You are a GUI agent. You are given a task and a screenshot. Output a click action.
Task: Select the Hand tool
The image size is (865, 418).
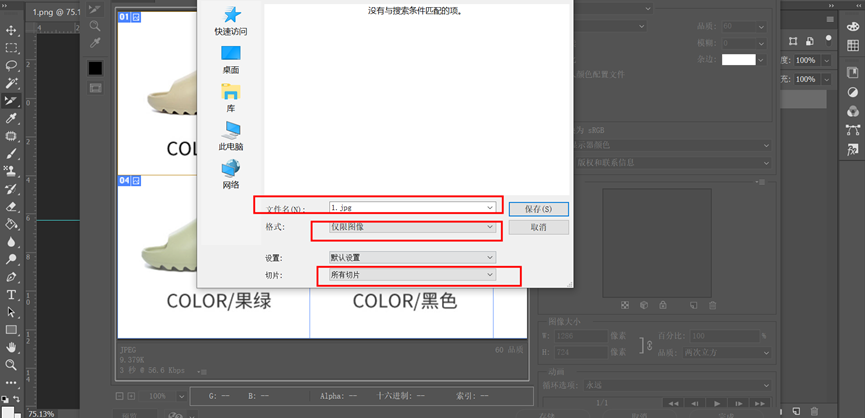click(x=11, y=347)
